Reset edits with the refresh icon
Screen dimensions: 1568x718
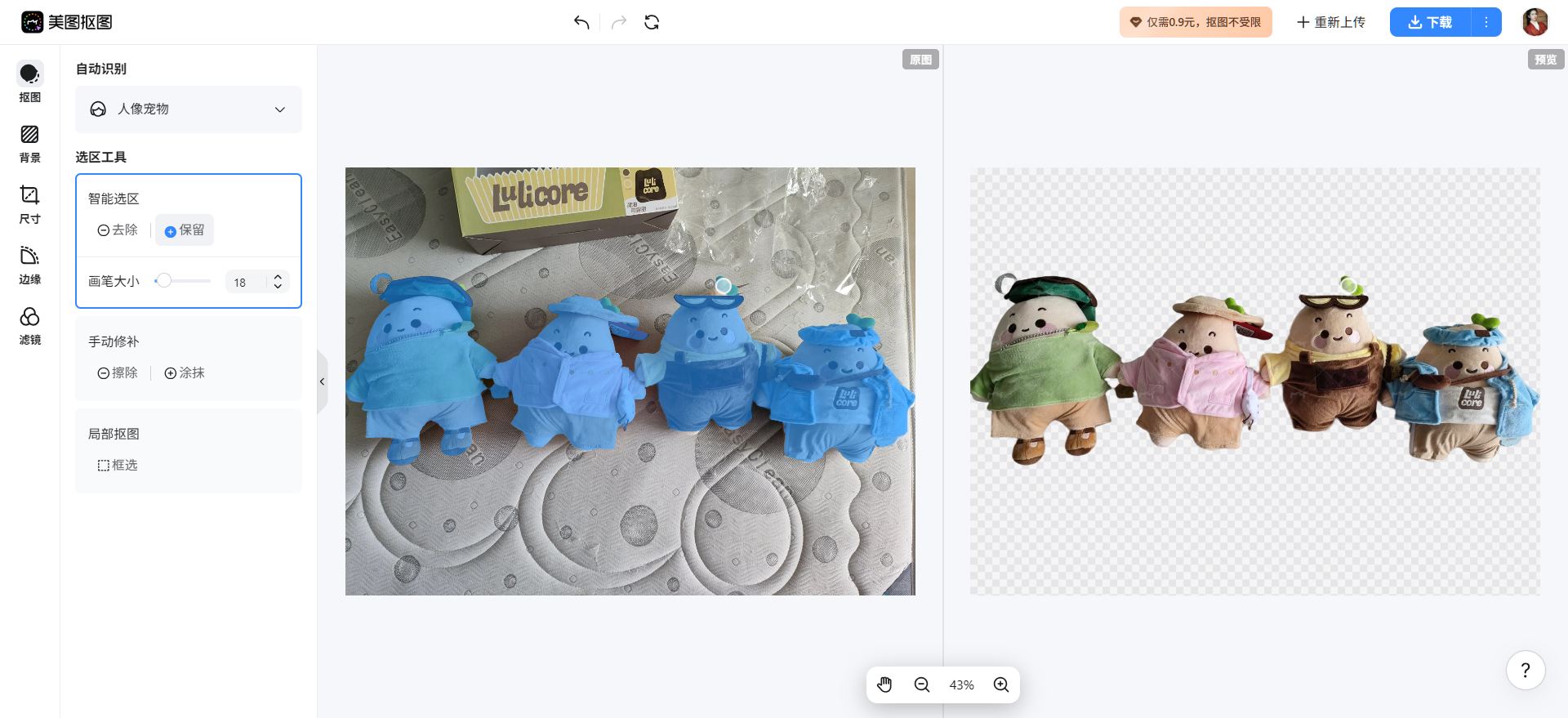652,22
